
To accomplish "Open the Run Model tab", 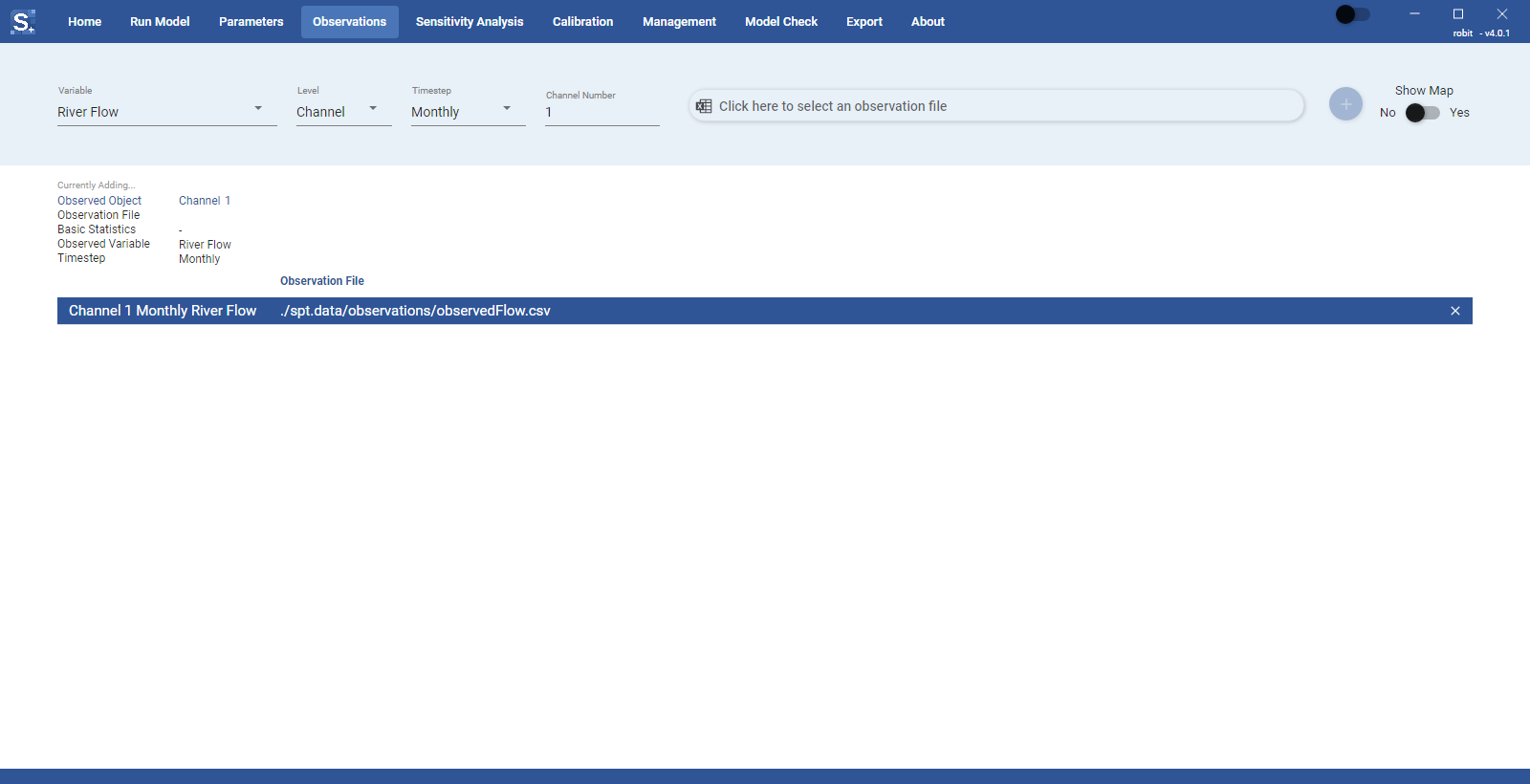I will [160, 22].
